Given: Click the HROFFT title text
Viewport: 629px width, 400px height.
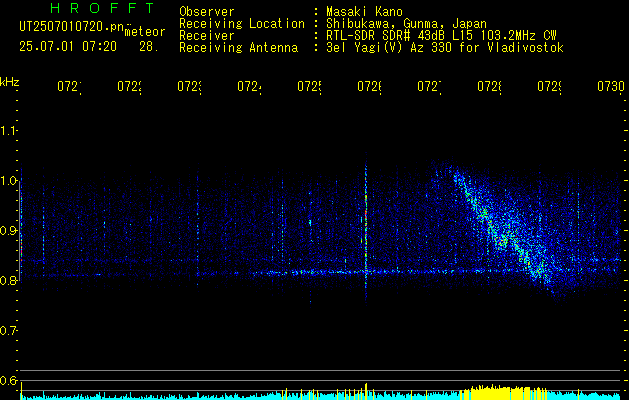Looking at the screenshot, I should coord(102,8).
